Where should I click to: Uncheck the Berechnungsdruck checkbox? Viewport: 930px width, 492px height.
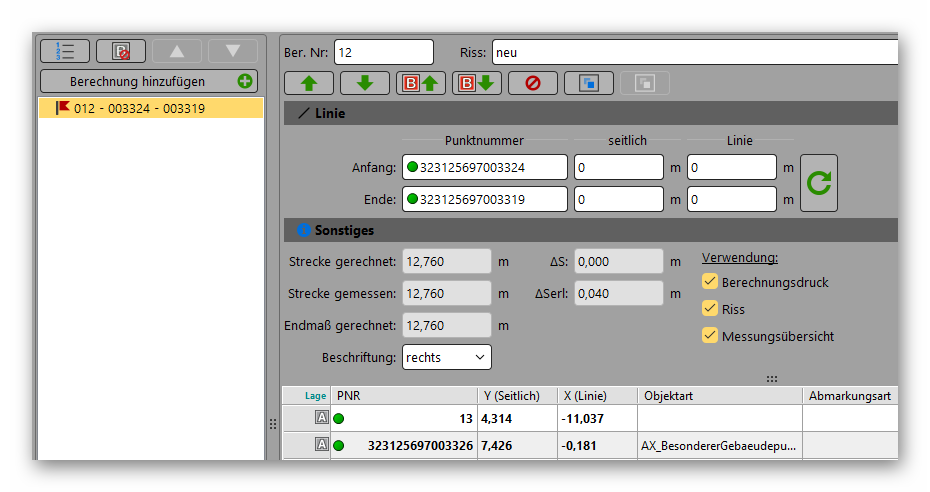pos(710,282)
